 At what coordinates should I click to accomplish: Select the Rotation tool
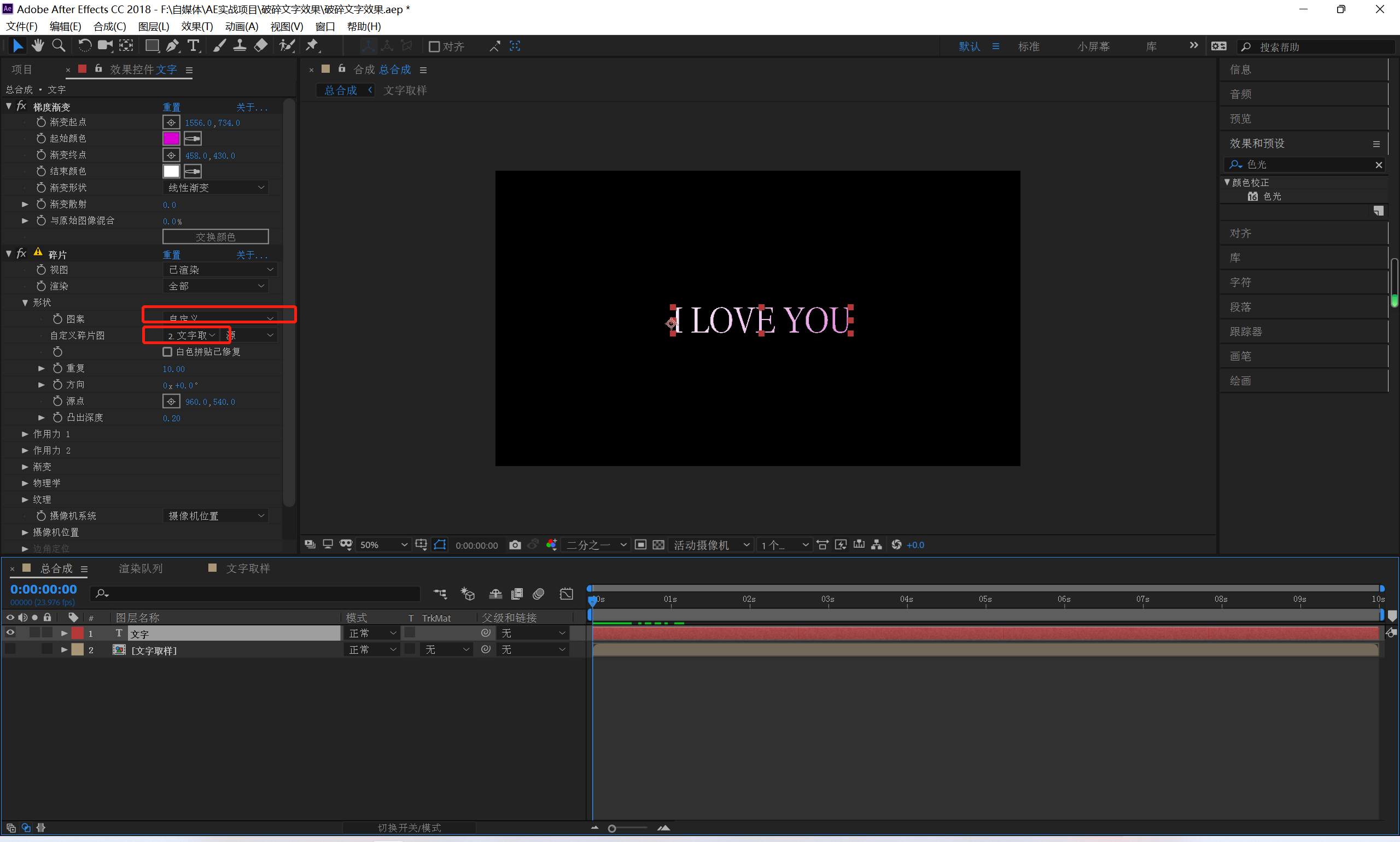click(x=84, y=45)
